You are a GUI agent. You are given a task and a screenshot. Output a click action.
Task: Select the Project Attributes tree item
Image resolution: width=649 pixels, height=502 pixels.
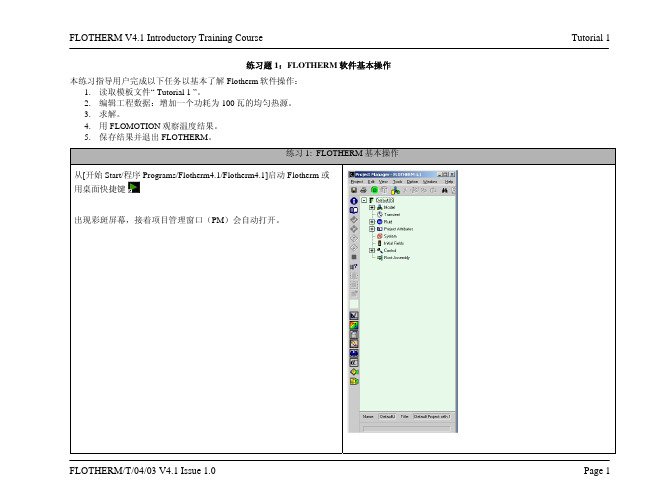tap(399, 229)
